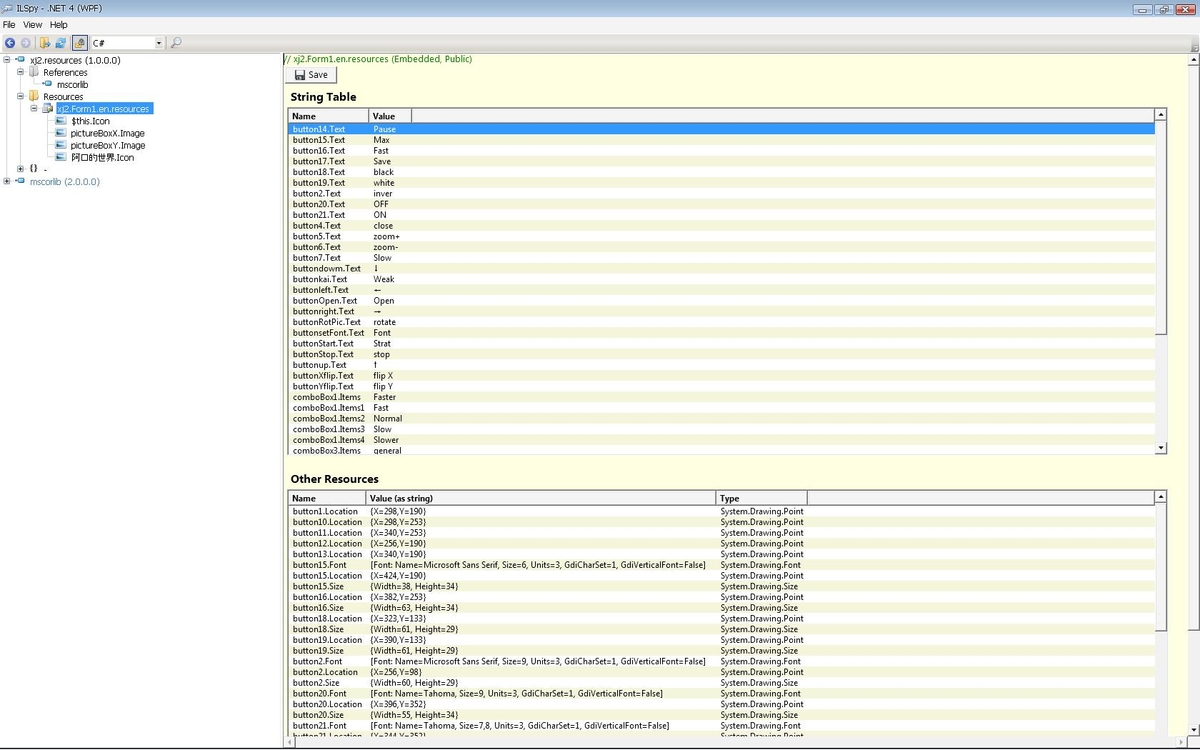Screen dimensions: 1200x750
Task: Click the Type column header
Action: (762, 498)
